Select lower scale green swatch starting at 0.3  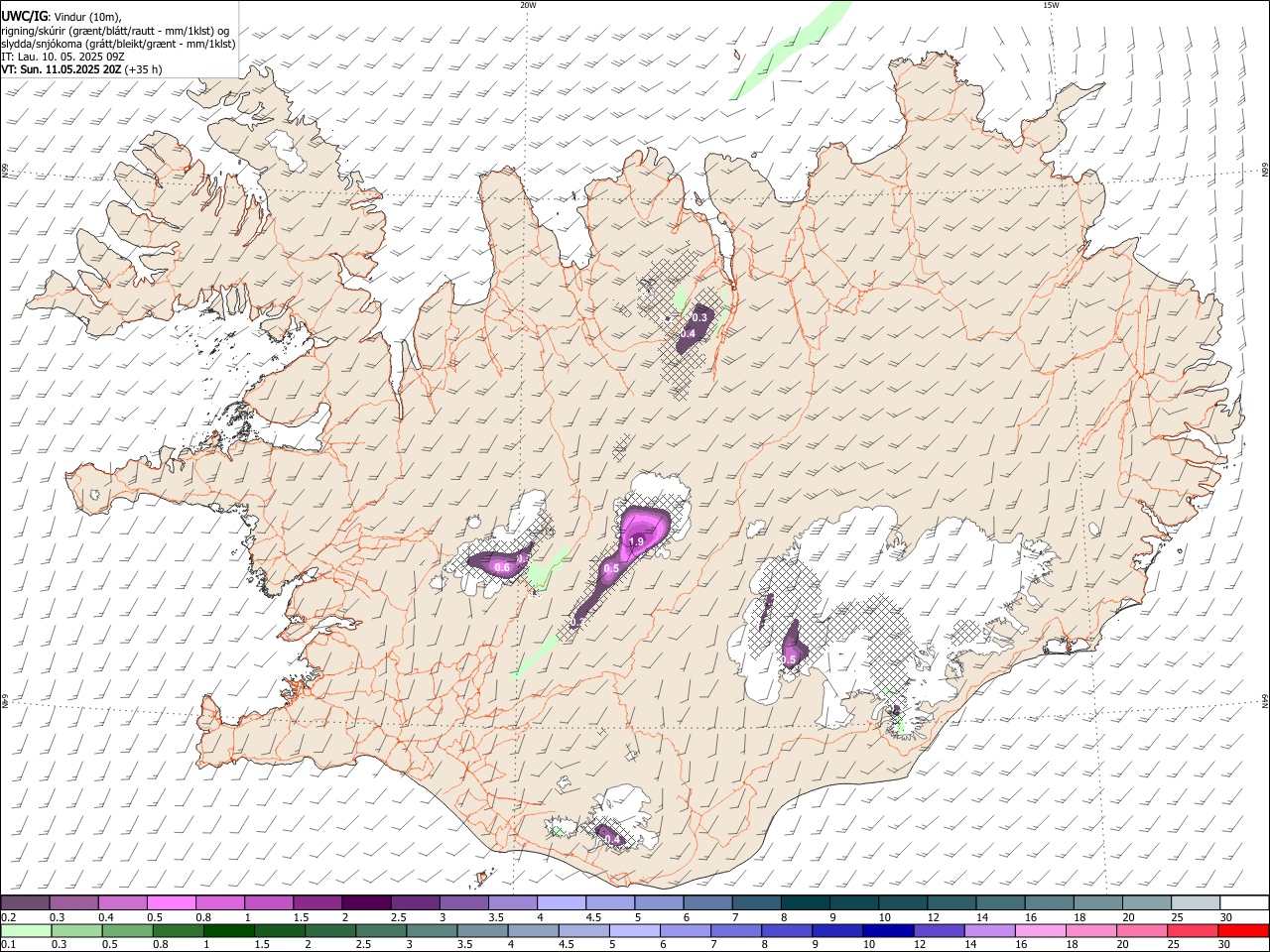point(76,930)
